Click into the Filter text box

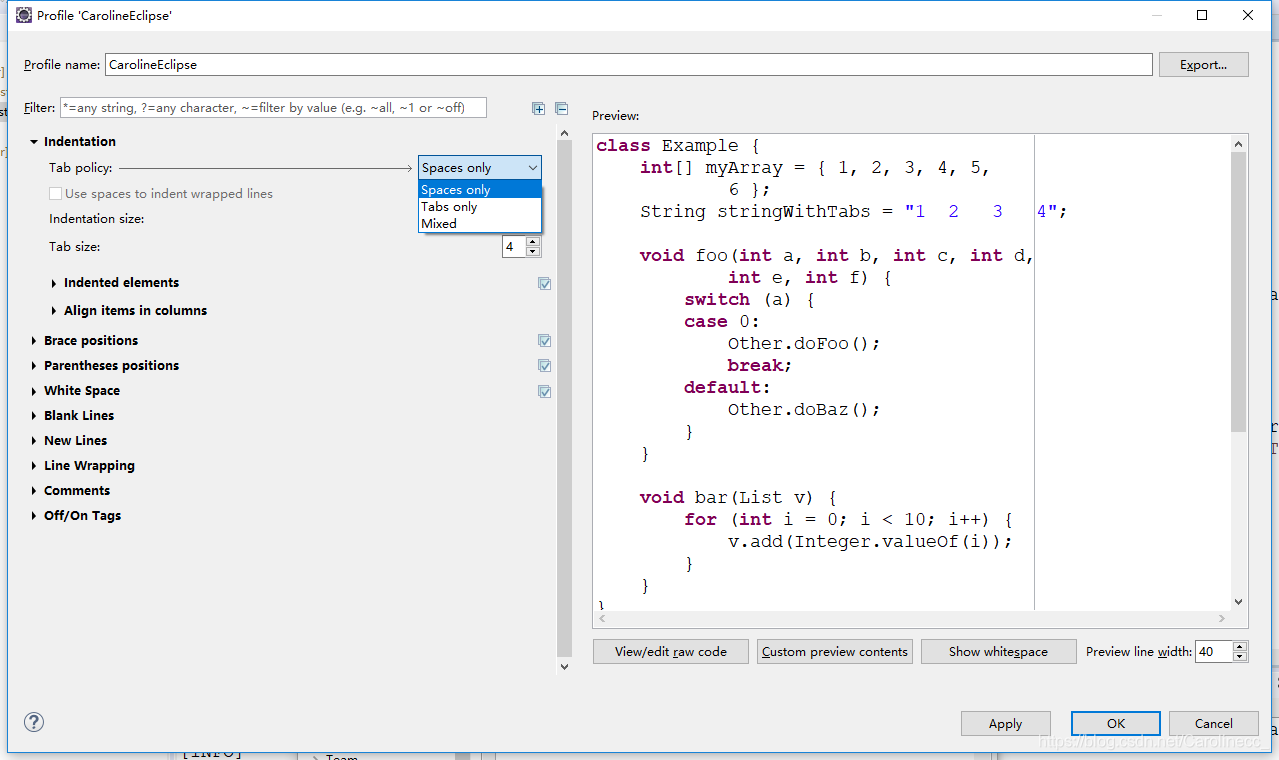(273, 107)
